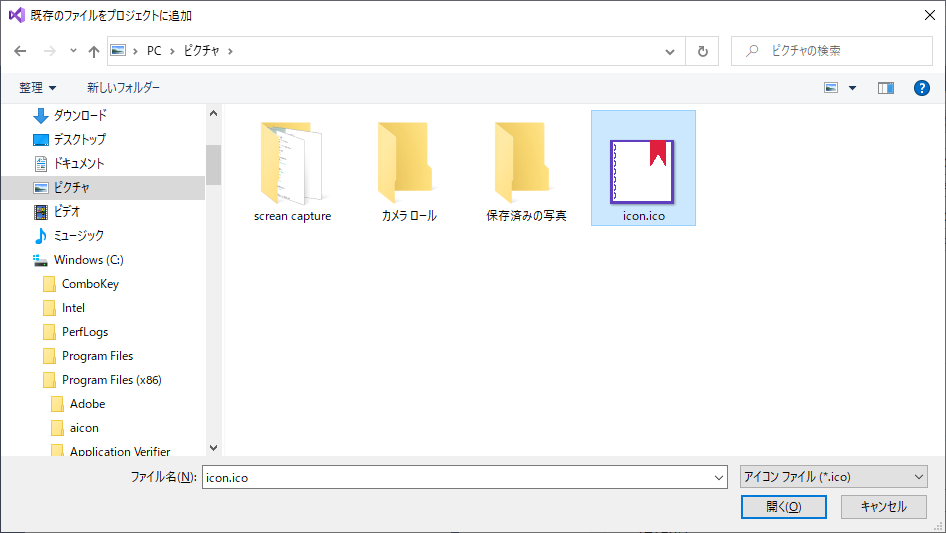Select Program Files in the tree
This screenshot has width=946, height=533.
[97, 356]
